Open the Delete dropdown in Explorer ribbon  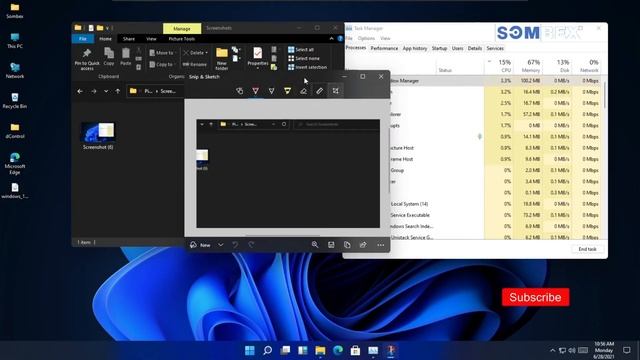coord(196,53)
